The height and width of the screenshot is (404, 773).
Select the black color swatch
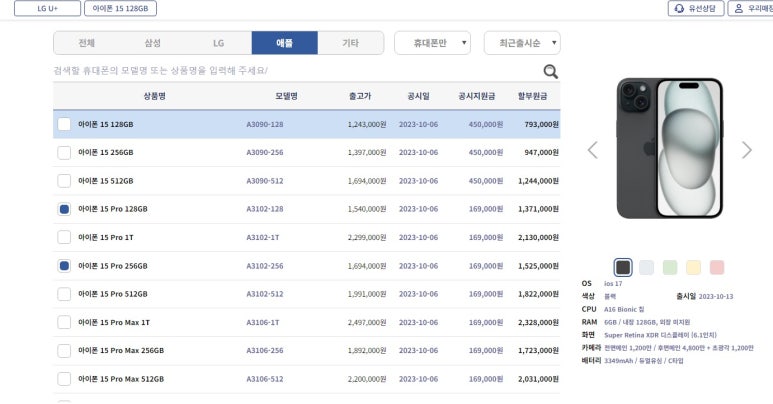tap(623, 267)
